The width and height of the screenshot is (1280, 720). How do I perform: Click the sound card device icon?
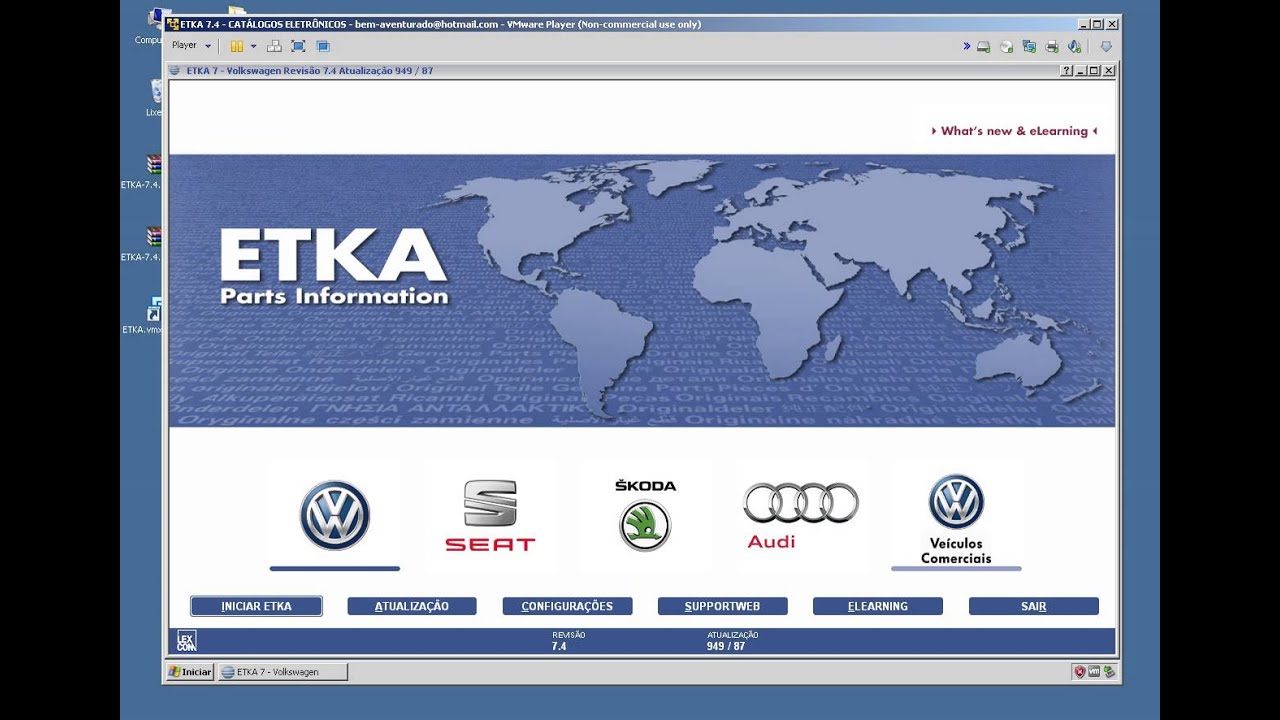click(x=1075, y=46)
